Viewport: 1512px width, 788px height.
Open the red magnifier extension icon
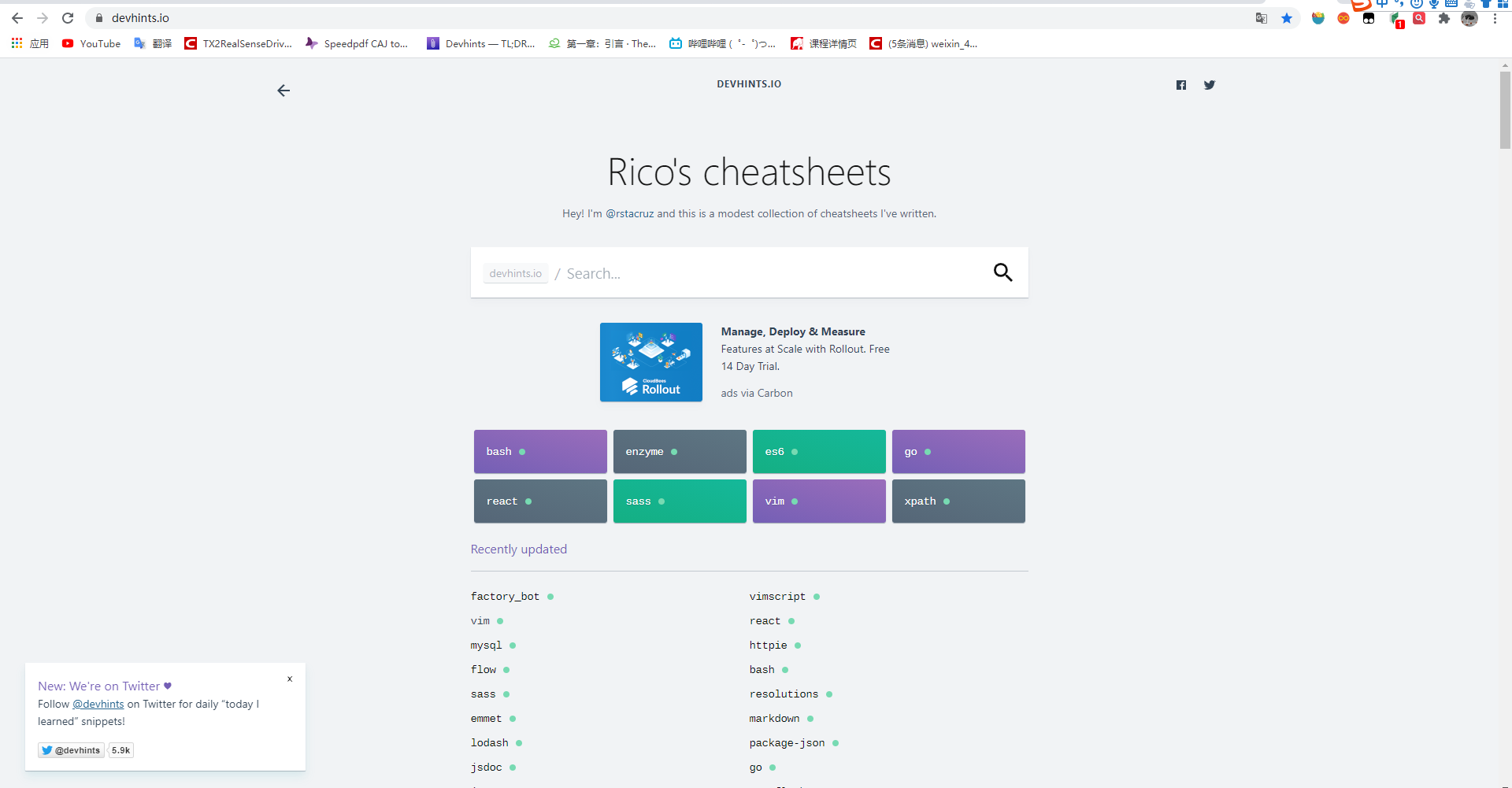(1419, 18)
